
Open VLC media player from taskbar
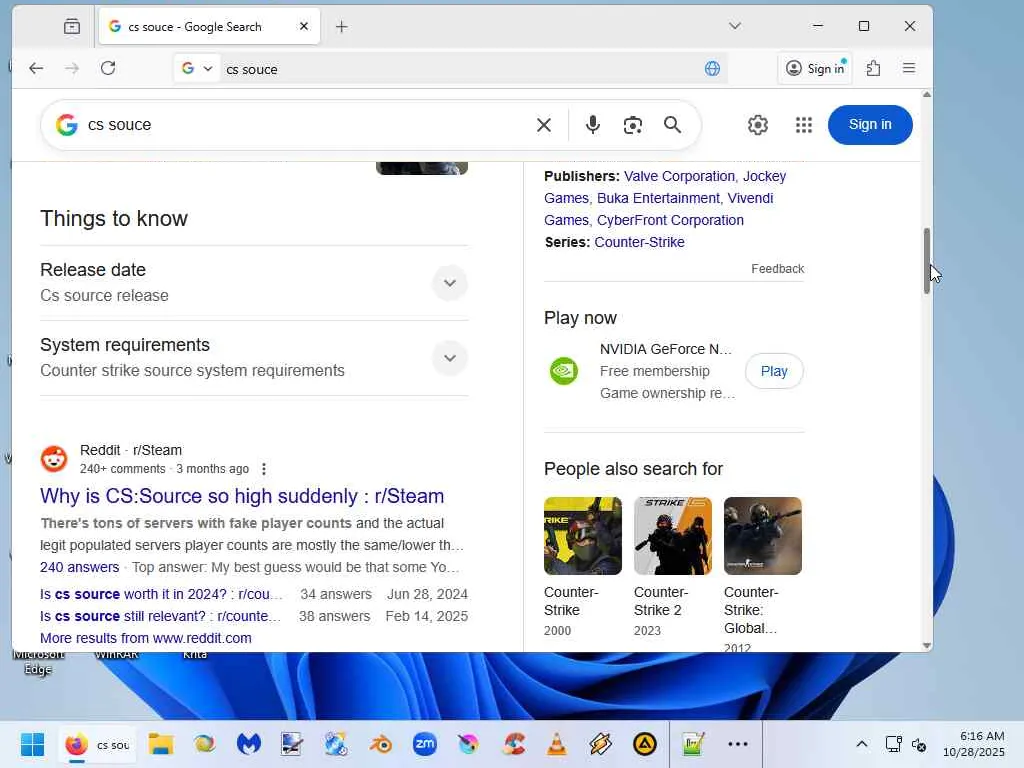[556, 744]
